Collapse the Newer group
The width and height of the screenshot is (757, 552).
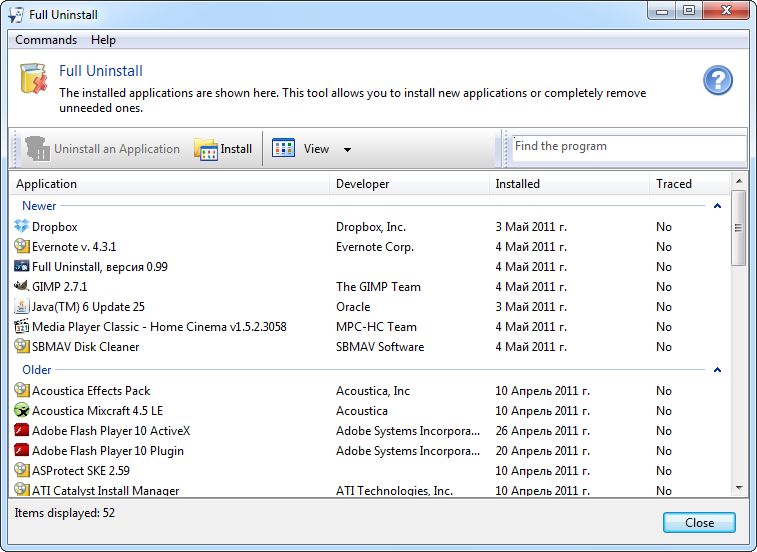click(717, 206)
